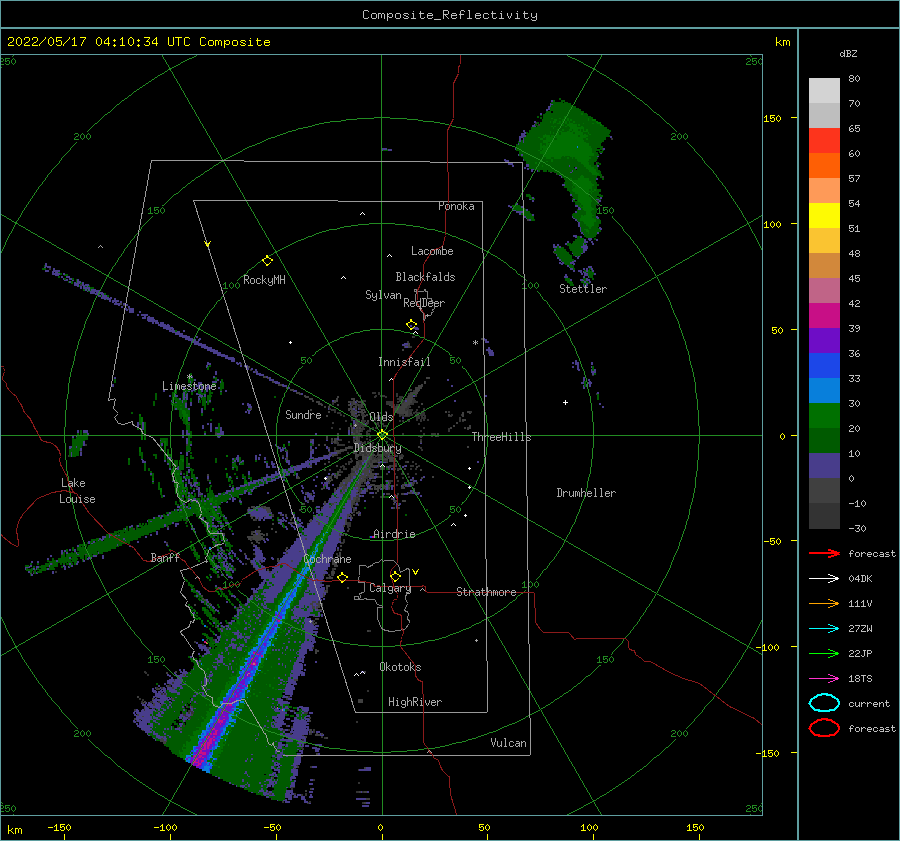Pick the light blue swatch above 30 dBZ
This screenshot has width=900, height=841.
click(x=824, y=390)
